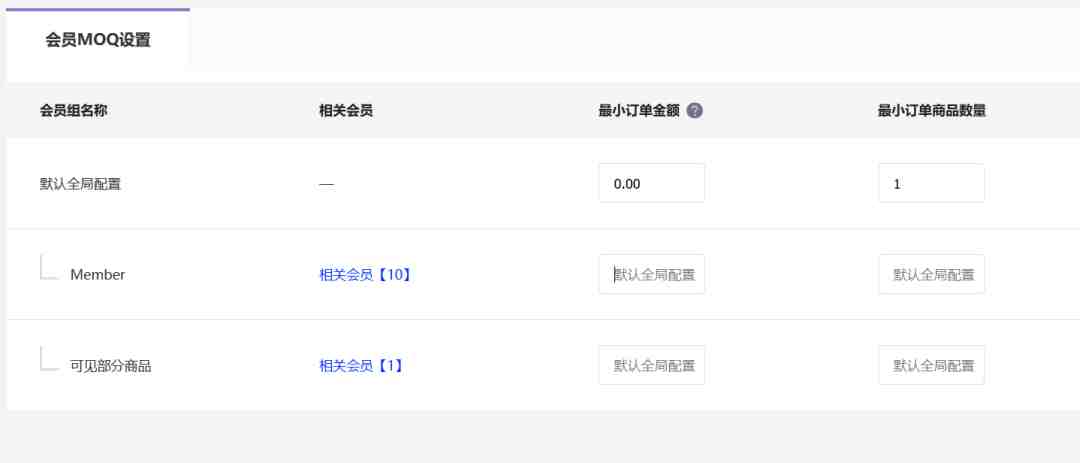Click Member group minimum order amount input
The height and width of the screenshot is (463, 1080).
(x=652, y=275)
